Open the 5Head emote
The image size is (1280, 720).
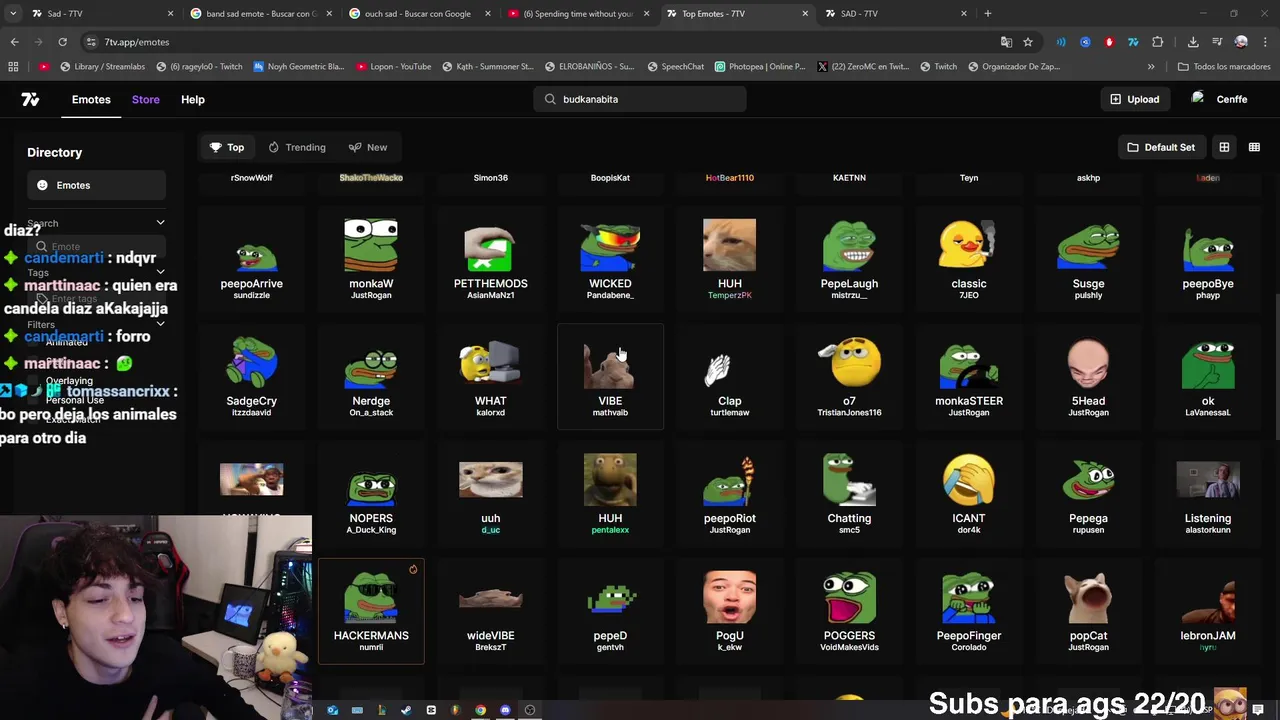click(x=1088, y=377)
